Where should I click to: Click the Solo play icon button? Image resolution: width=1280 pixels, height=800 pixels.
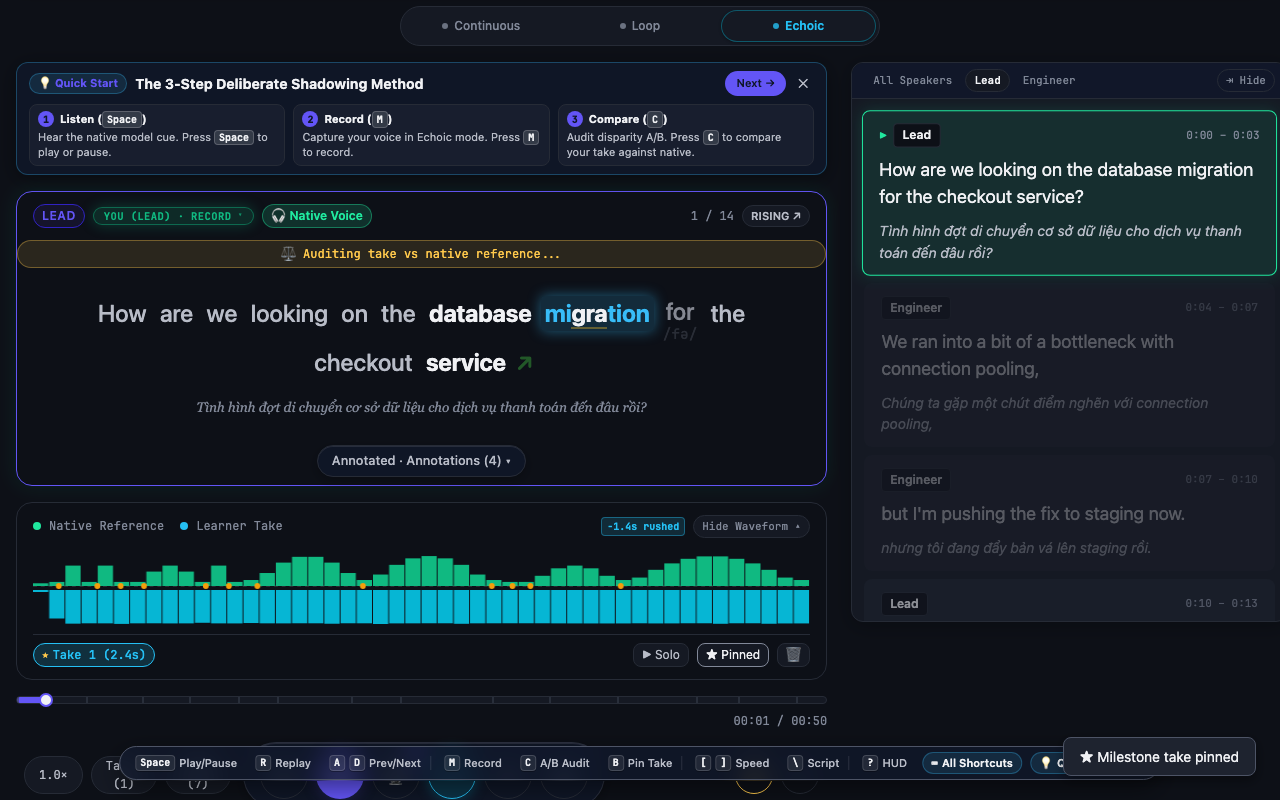661,655
